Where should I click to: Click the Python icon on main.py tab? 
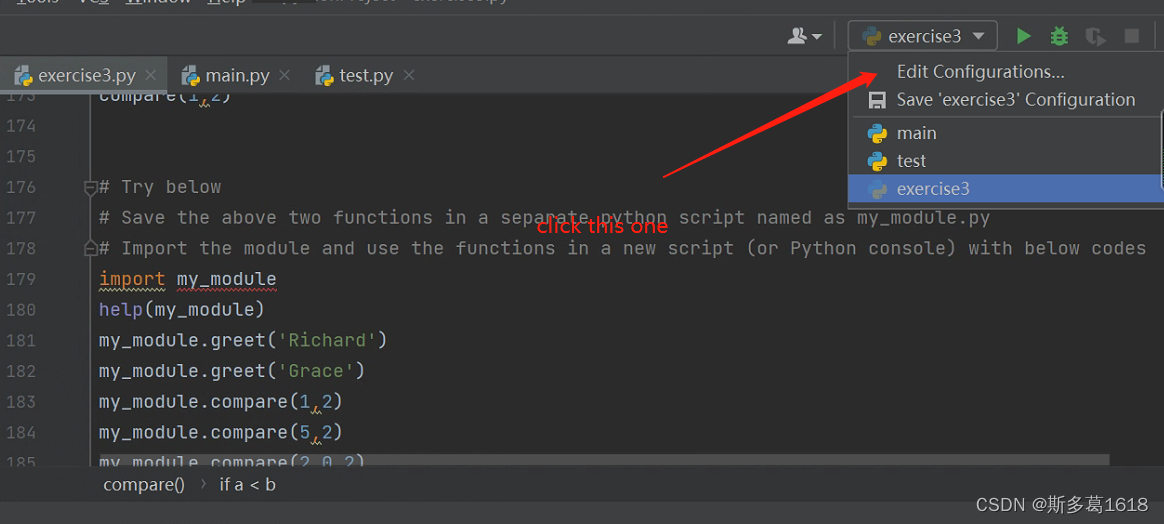191,76
